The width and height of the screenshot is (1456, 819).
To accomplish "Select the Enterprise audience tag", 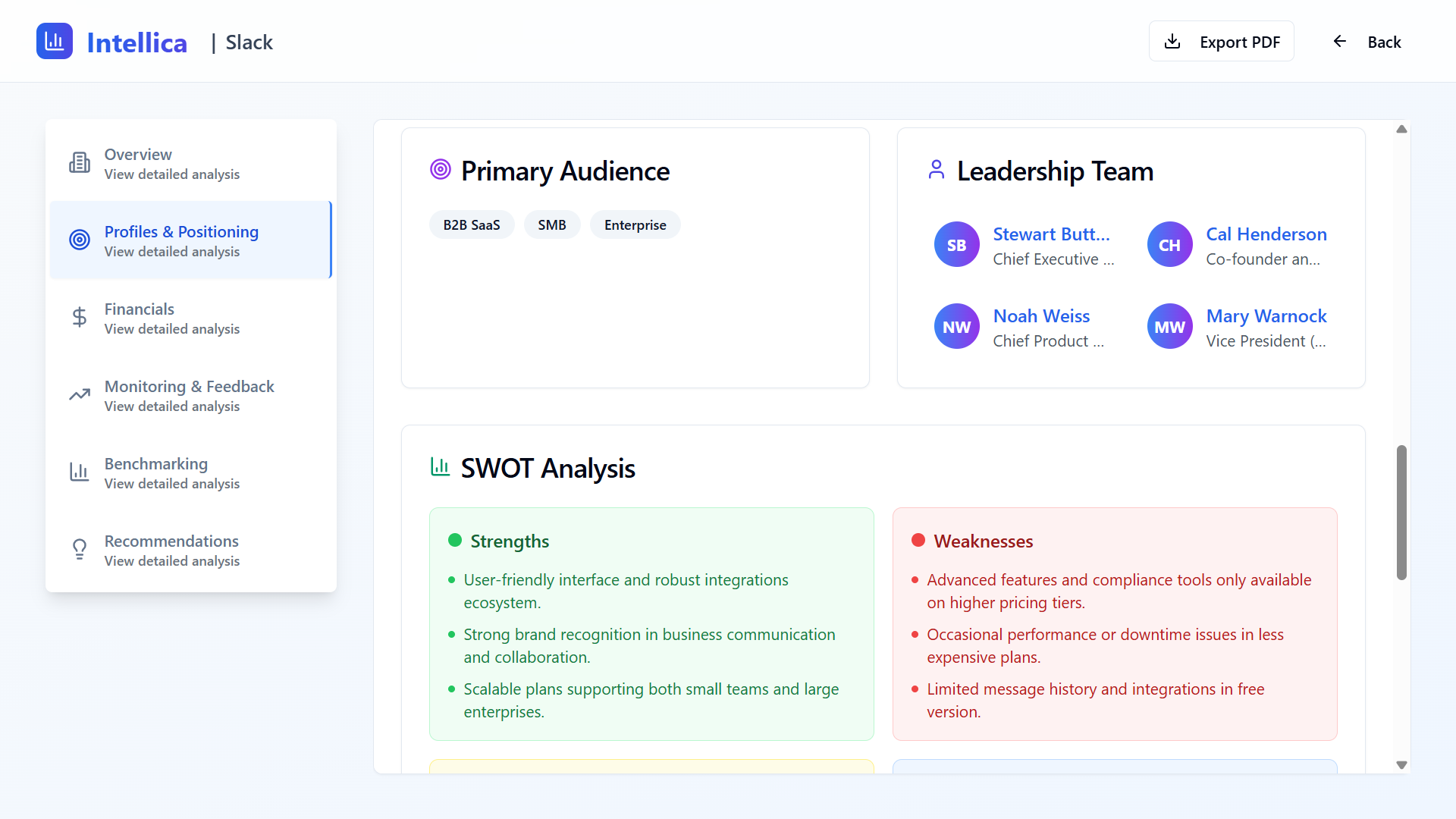I will click(x=635, y=225).
